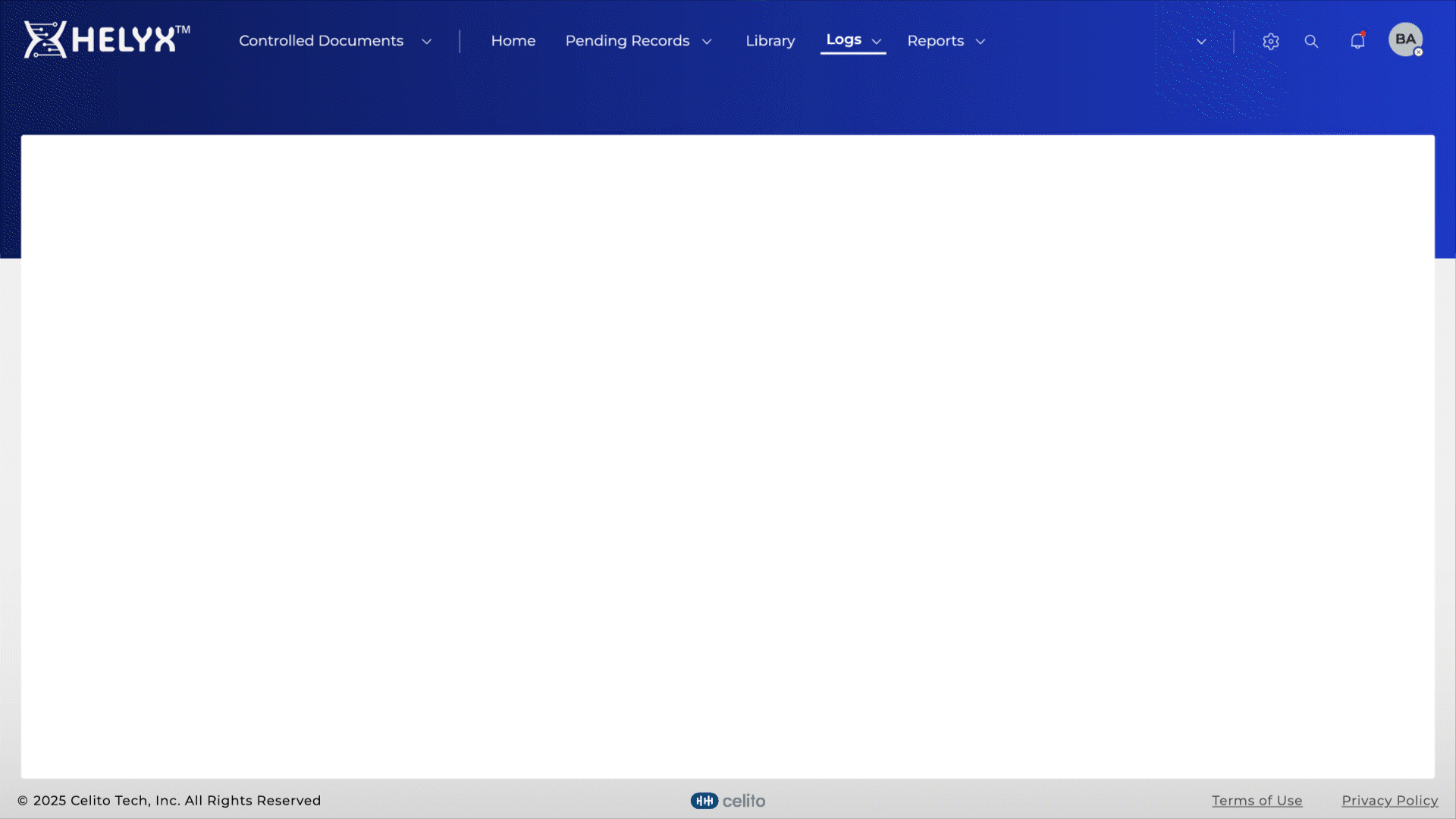Expand the Reports dropdown arrow
Screen dimensions: 1456x819
981,42
